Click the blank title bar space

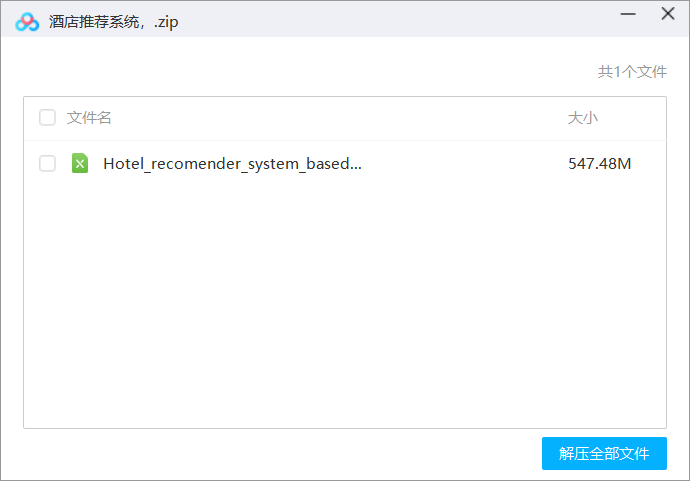pos(400,20)
